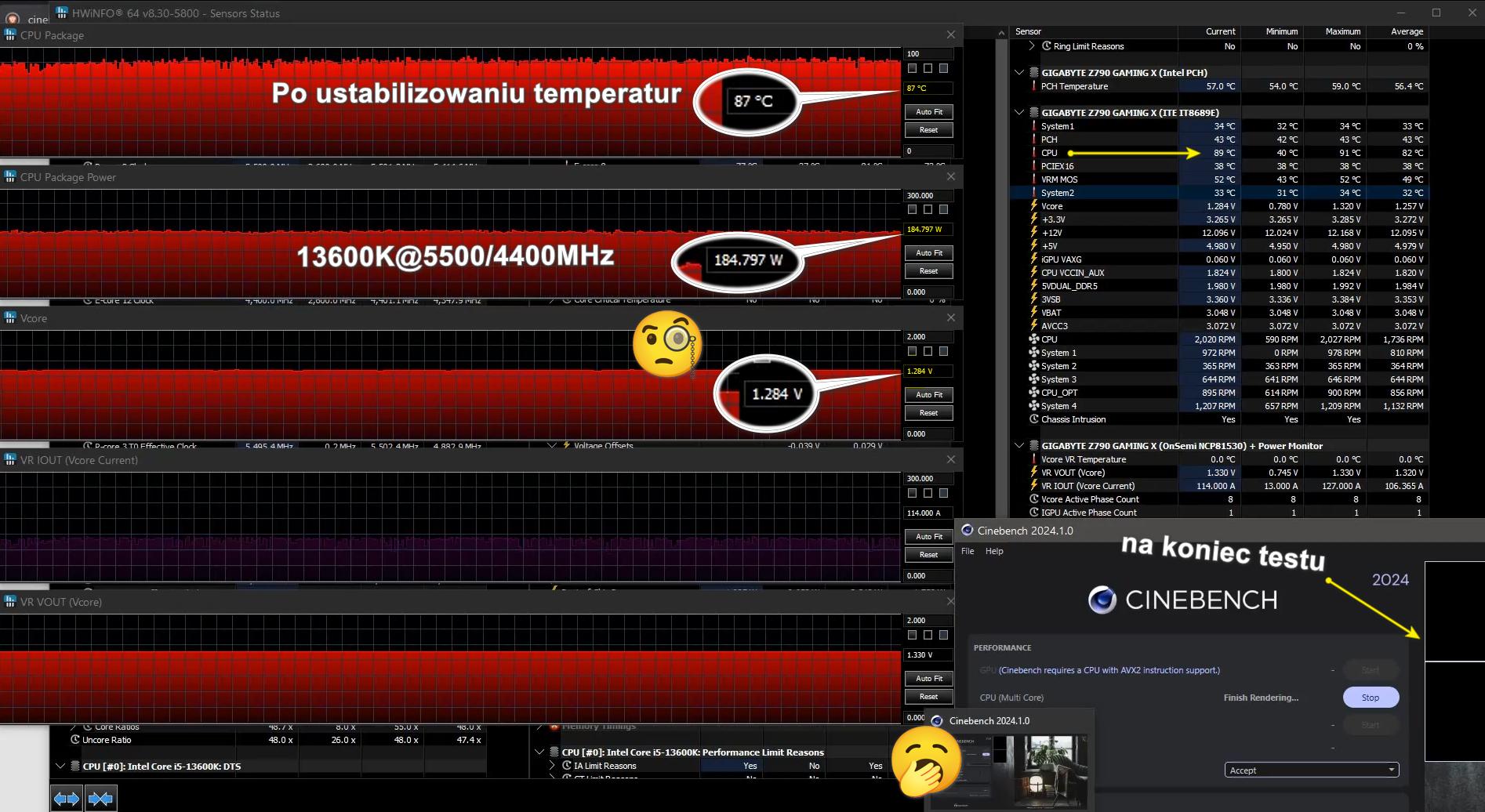This screenshot has width=1485, height=812.
Task: Close the Vcore graph window
Action: (x=950, y=318)
